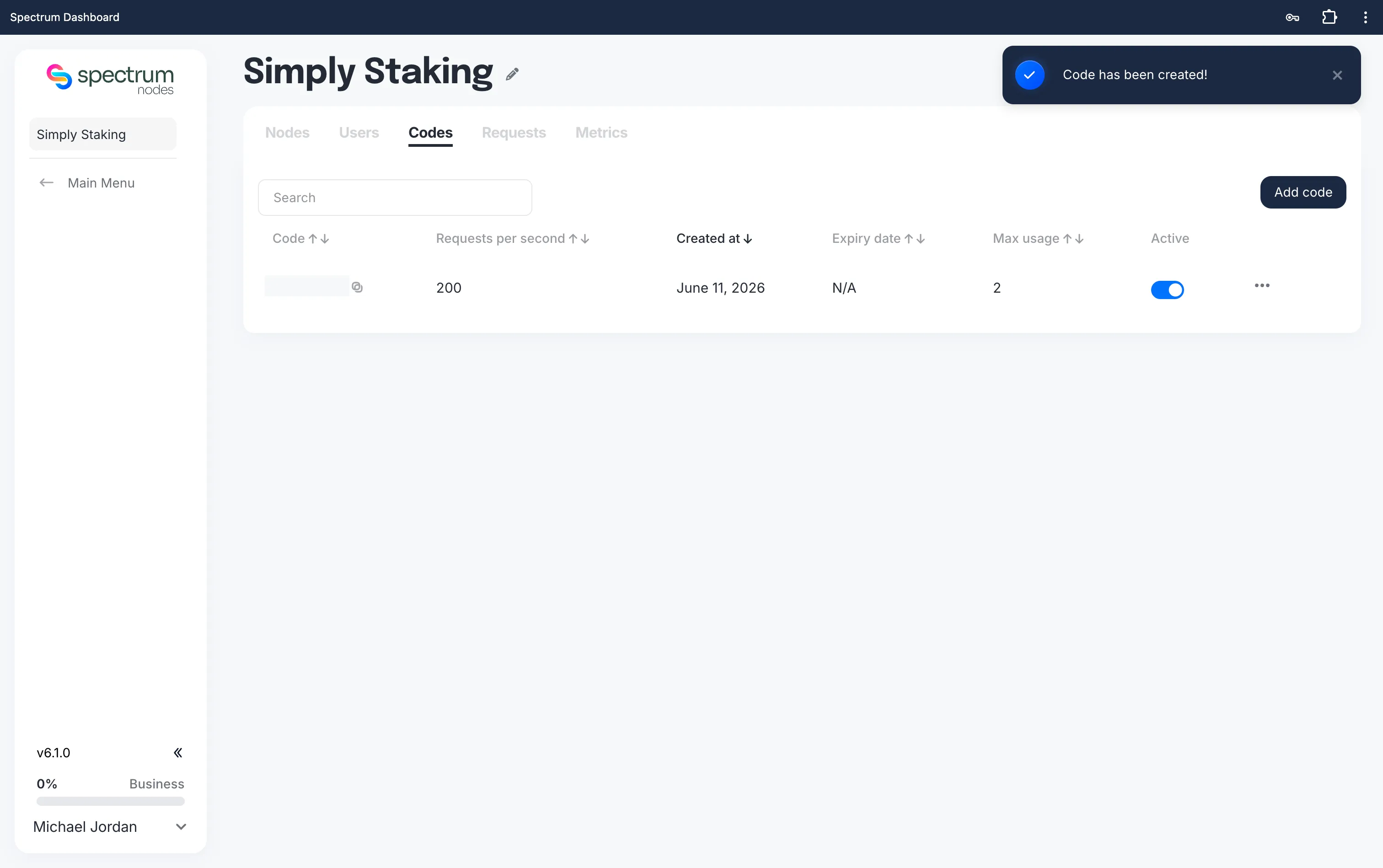Click the Add code button
This screenshot has height=868, width=1383.
(x=1303, y=193)
